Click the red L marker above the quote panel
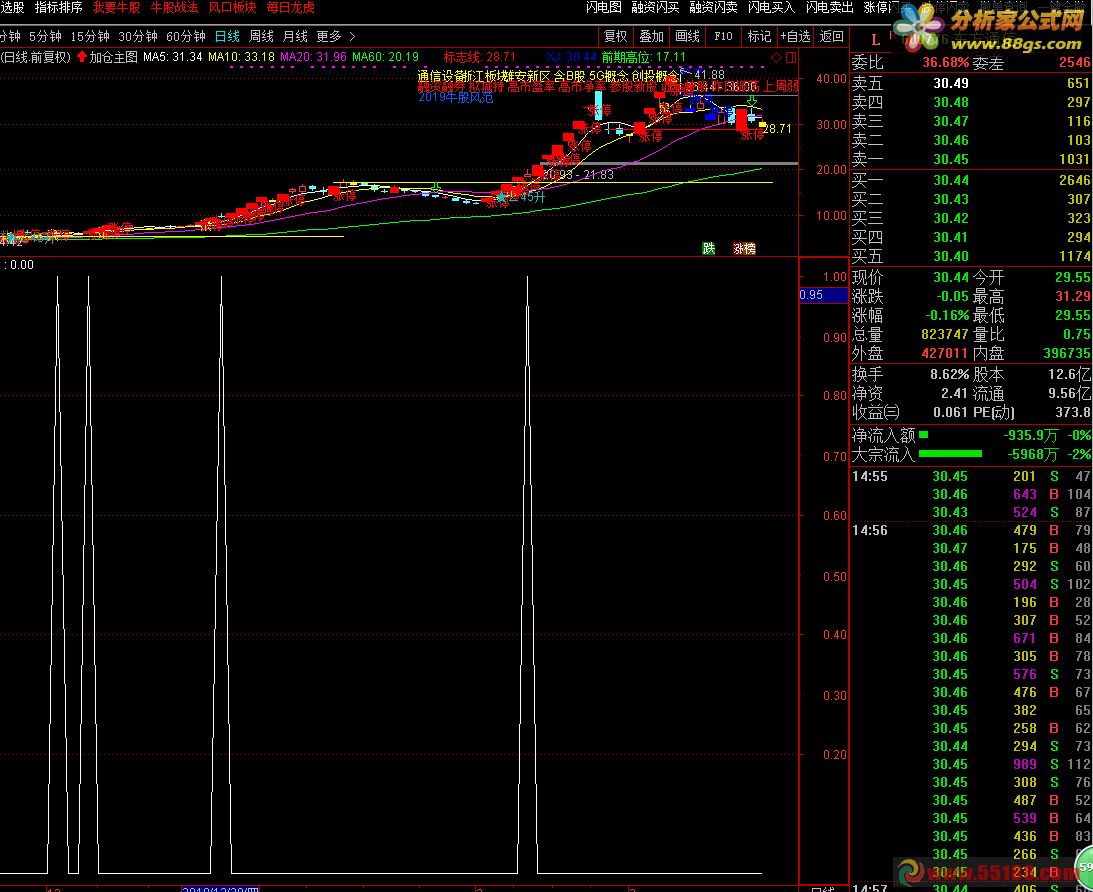This screenshot has height=892, width=1093. (x=876, y=40)
